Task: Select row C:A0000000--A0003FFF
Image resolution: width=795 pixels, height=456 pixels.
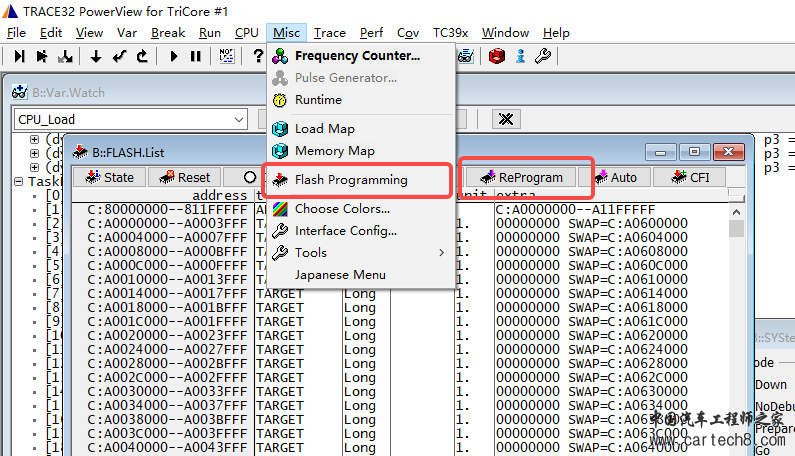Action: pos(167,223)
